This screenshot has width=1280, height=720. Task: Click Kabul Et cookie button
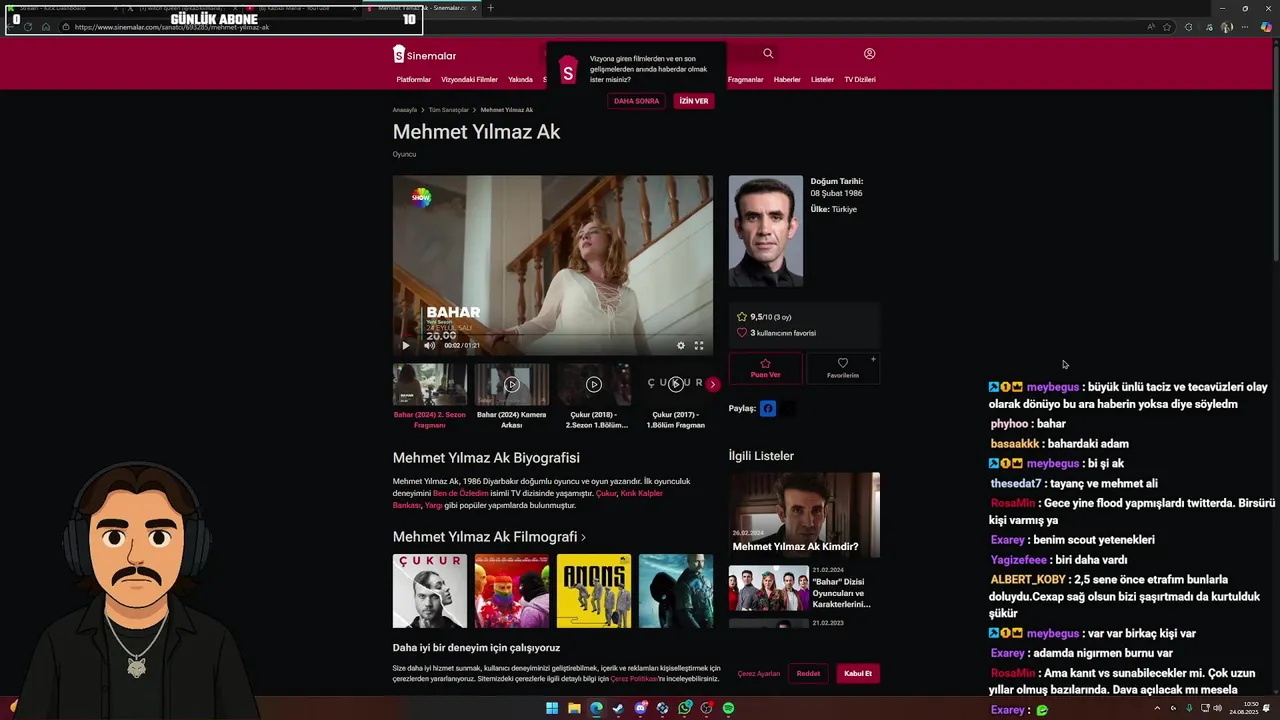click(858, 674)
